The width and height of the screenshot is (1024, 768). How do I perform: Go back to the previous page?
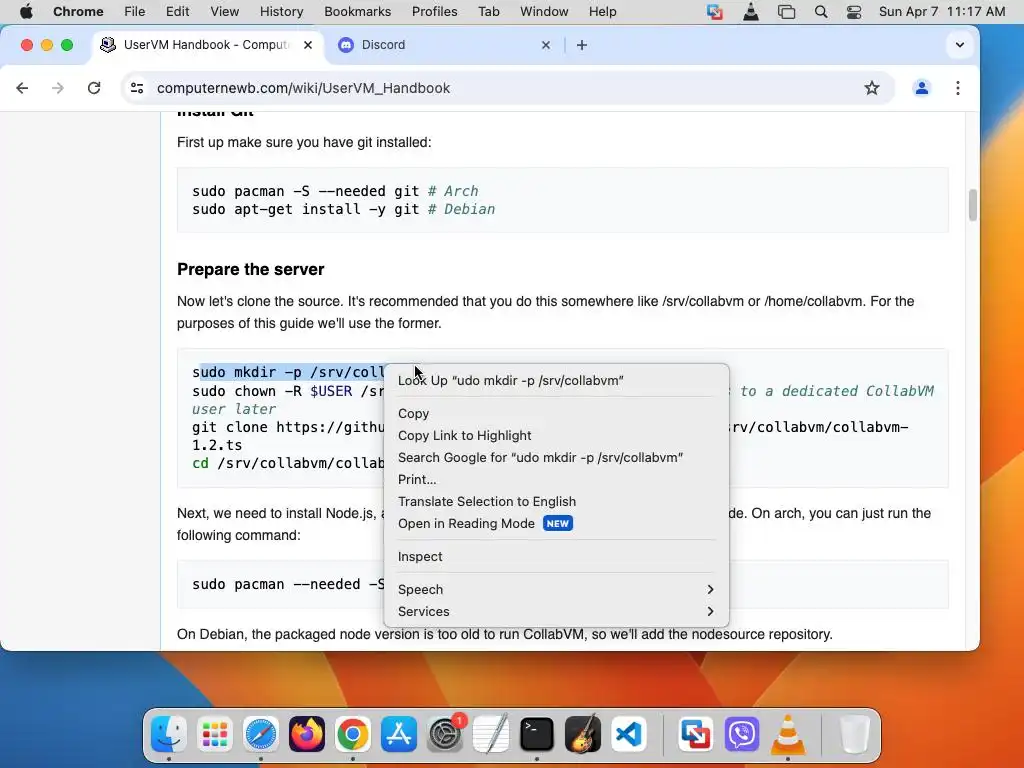[22, 88]
